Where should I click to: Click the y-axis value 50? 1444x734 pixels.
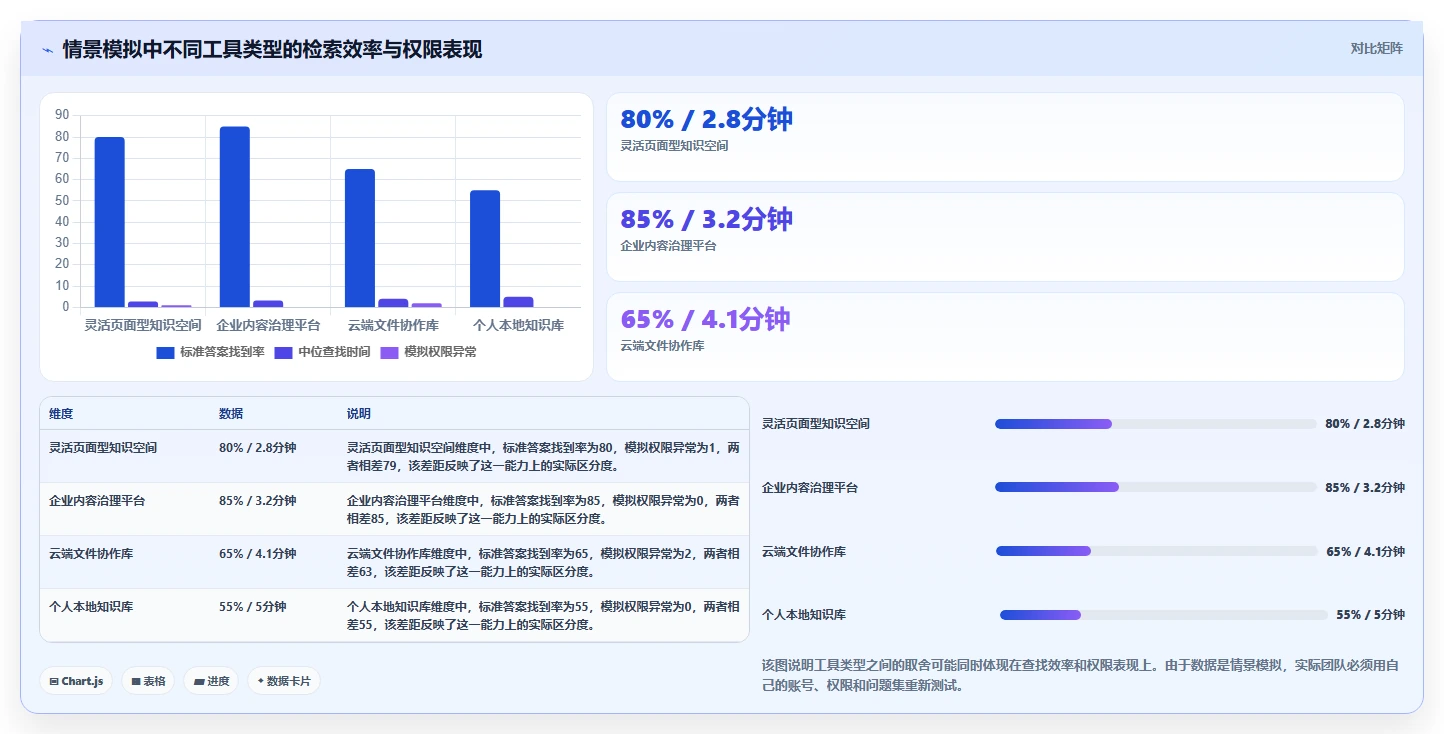point(62,201)
